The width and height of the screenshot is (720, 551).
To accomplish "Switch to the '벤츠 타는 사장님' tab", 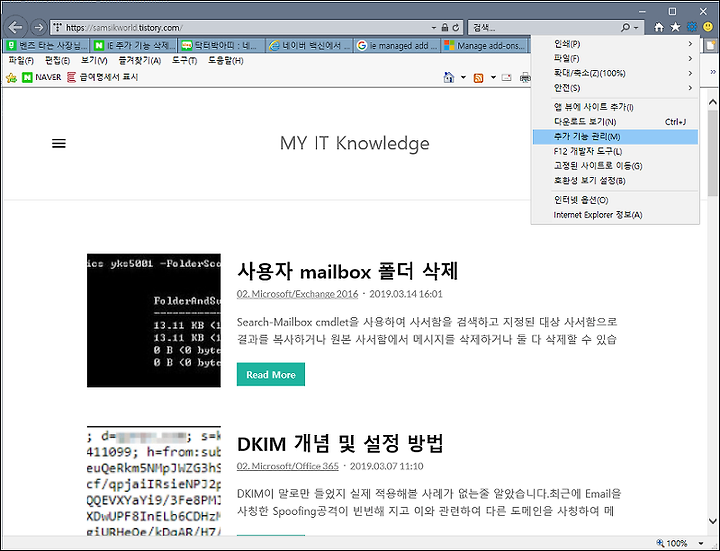I will pyautogui.click(x=46, y=46).
